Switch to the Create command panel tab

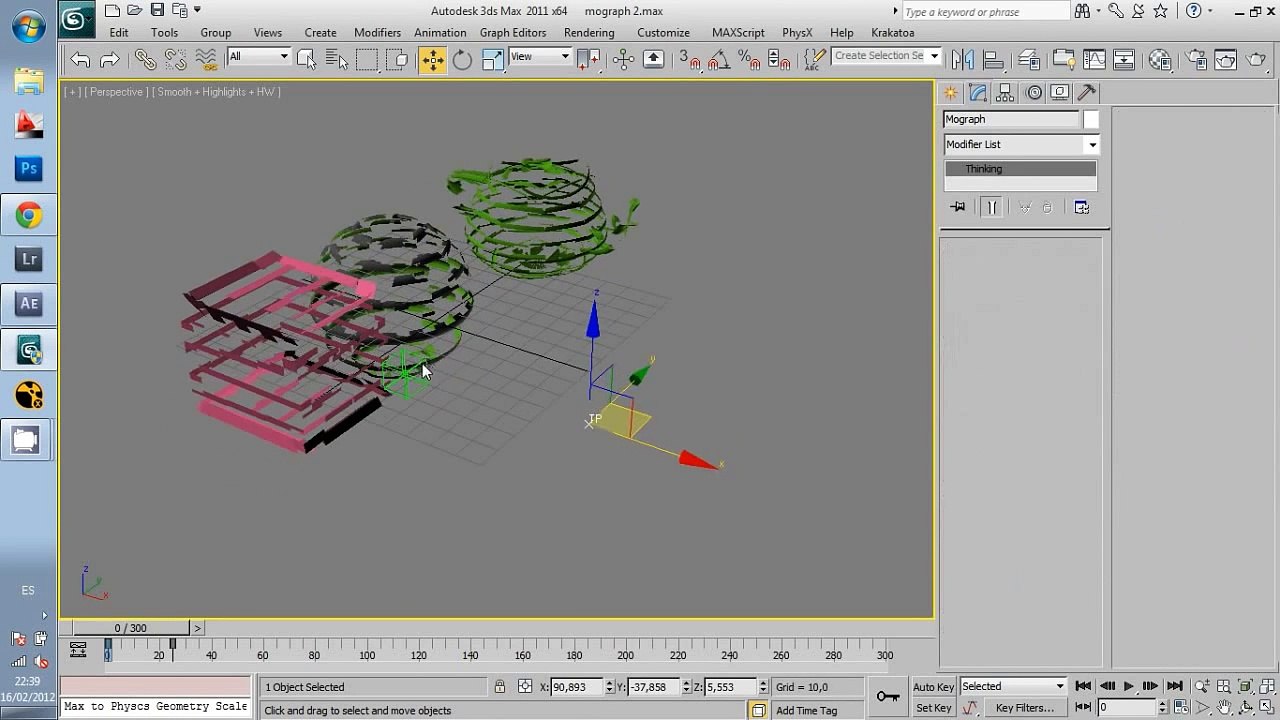tap(950, 93)
